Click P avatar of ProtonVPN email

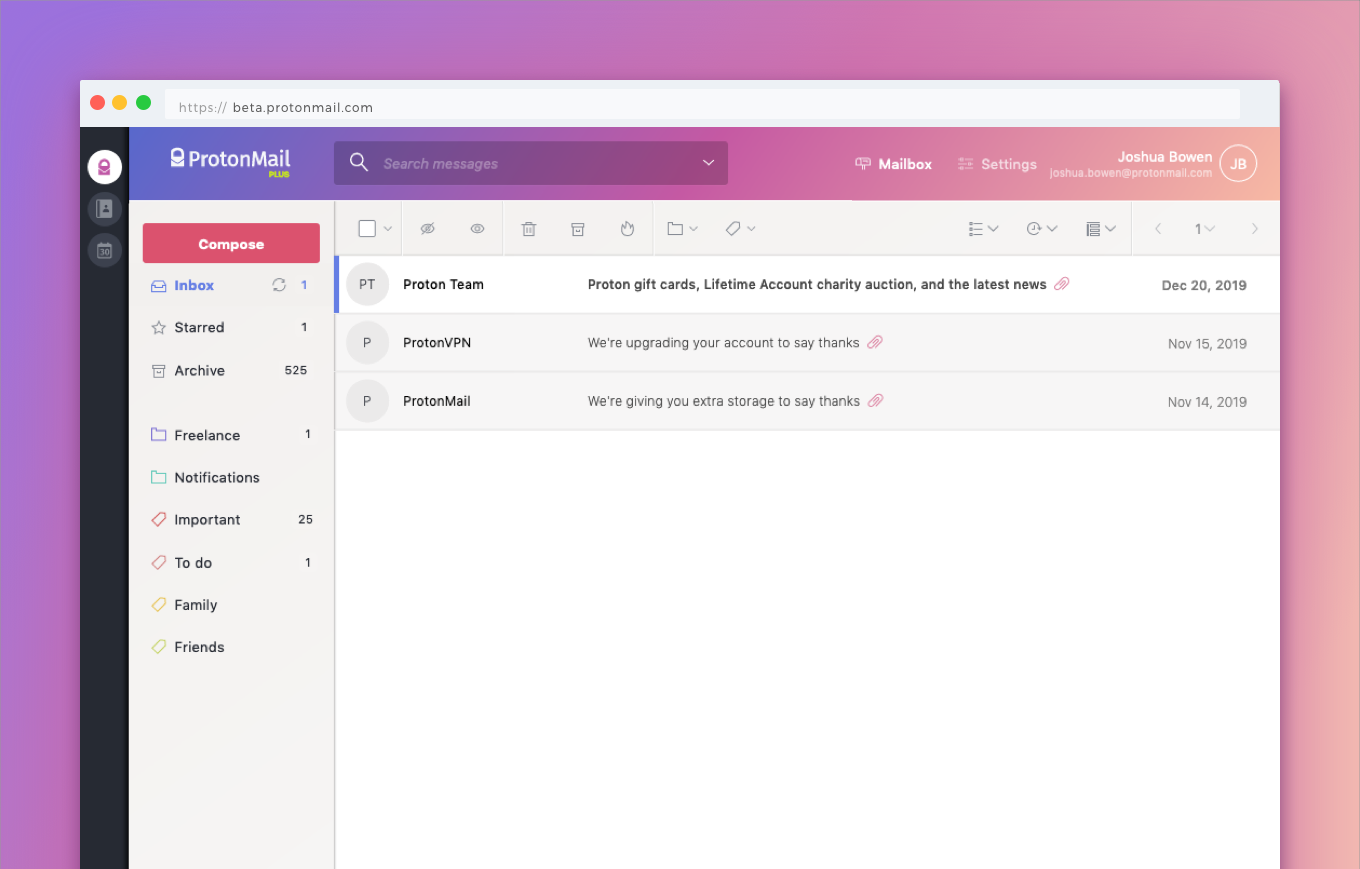point(367,343)
